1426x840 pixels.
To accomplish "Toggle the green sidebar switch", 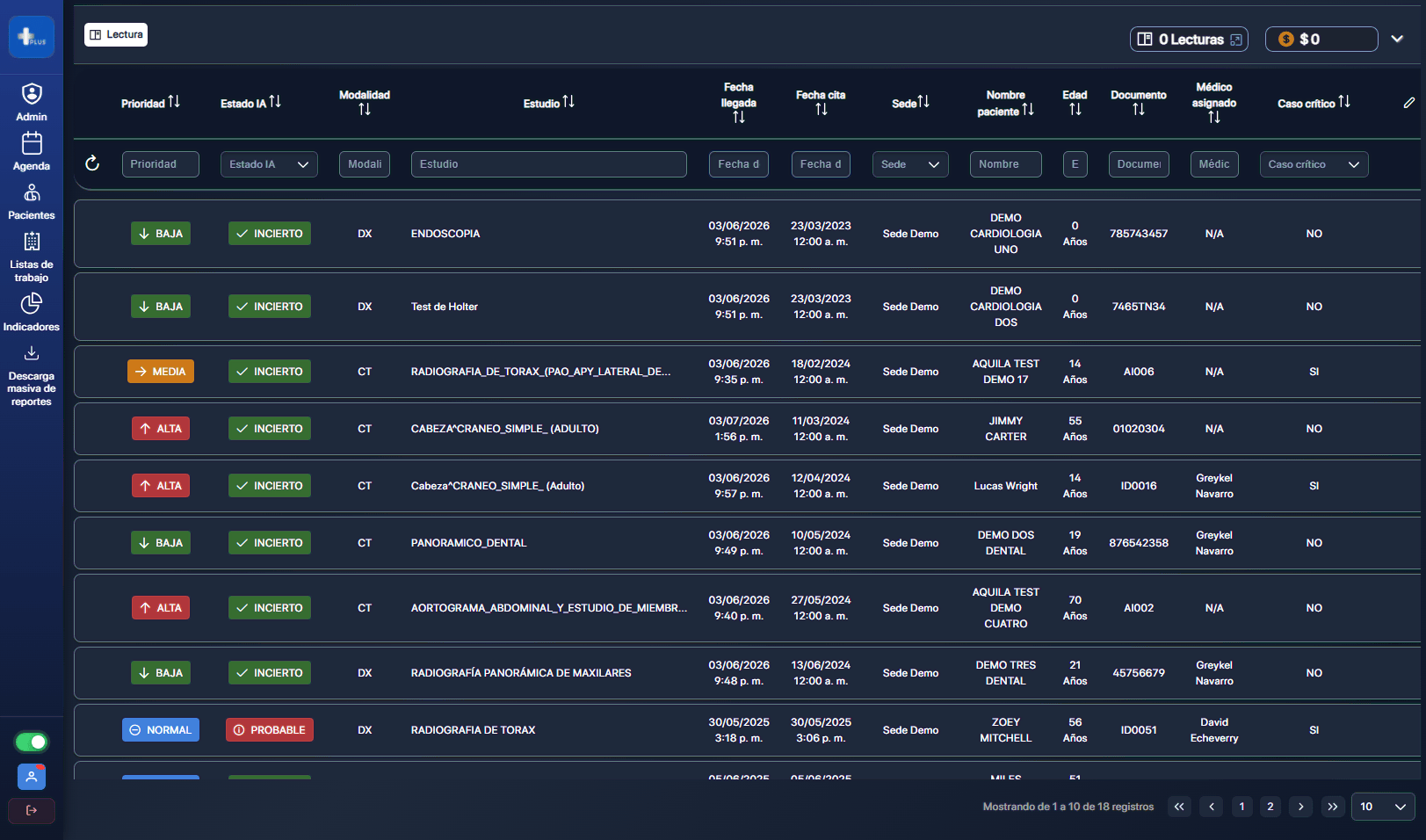I will [32, 742].
